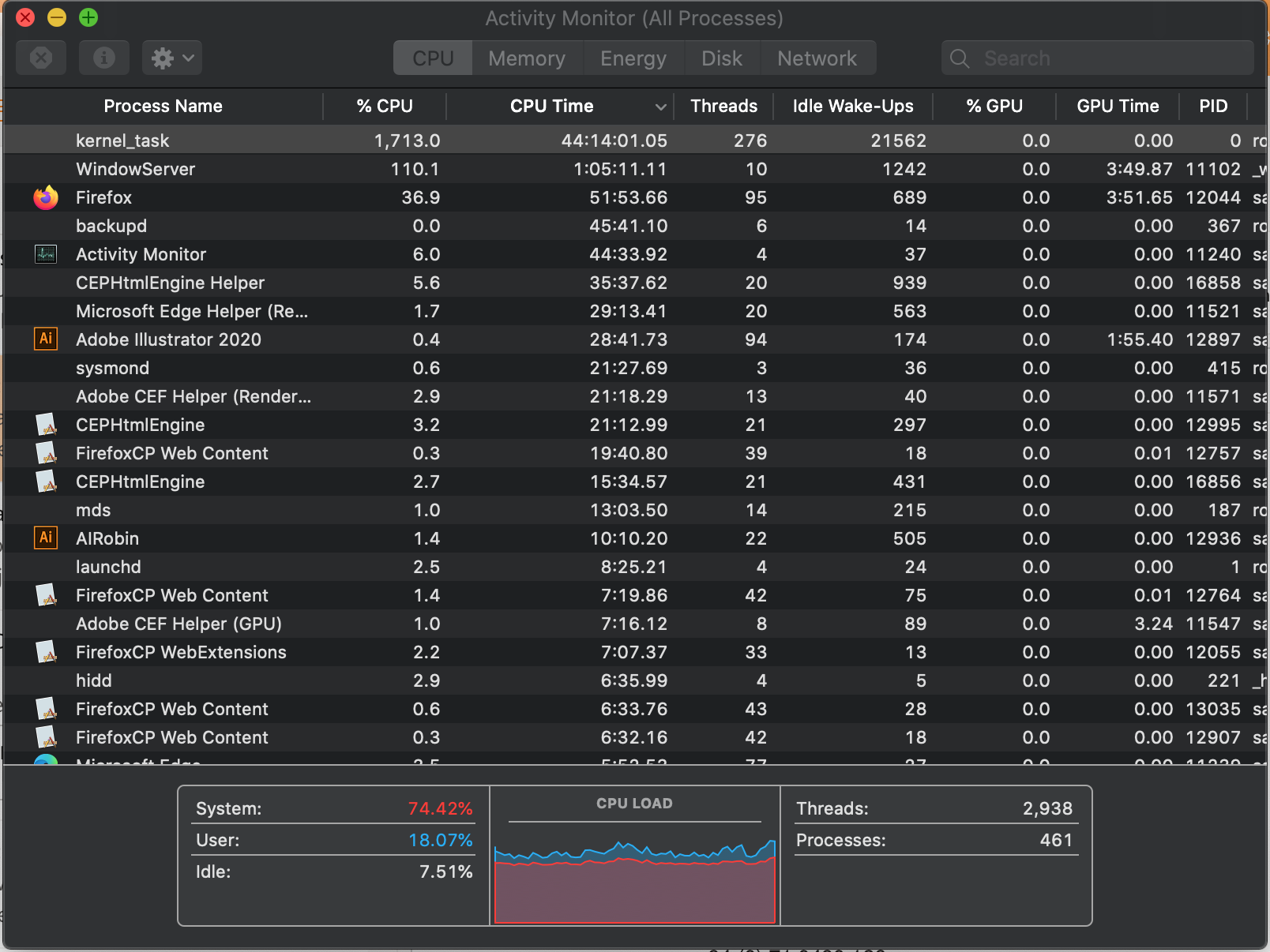
Task: Click the icon of CEPHtmlEngine with PID 16856
Action: point(46,482)
